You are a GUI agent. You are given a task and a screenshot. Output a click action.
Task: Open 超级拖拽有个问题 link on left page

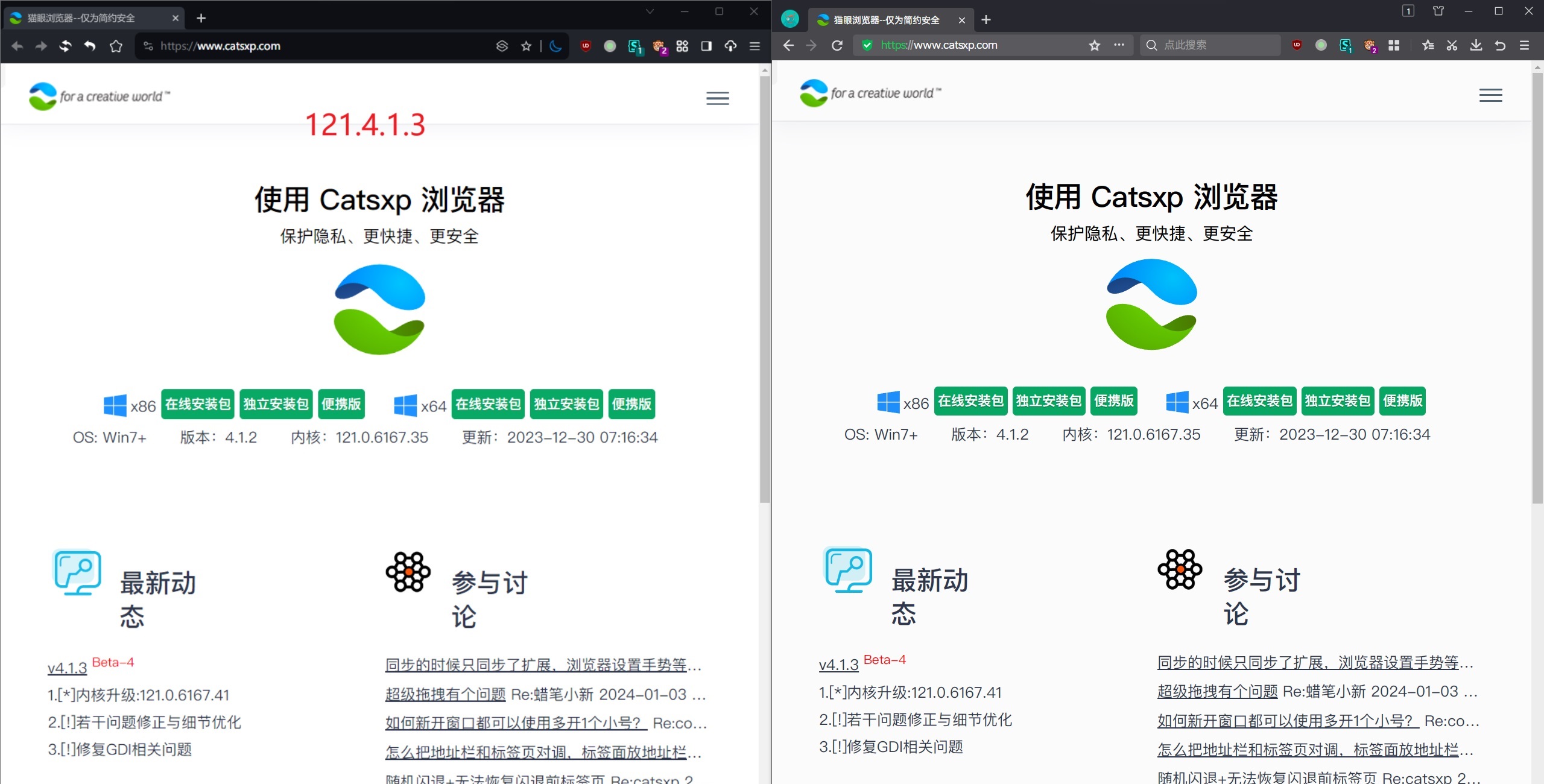pyautogui.click(x=445, y=694)
